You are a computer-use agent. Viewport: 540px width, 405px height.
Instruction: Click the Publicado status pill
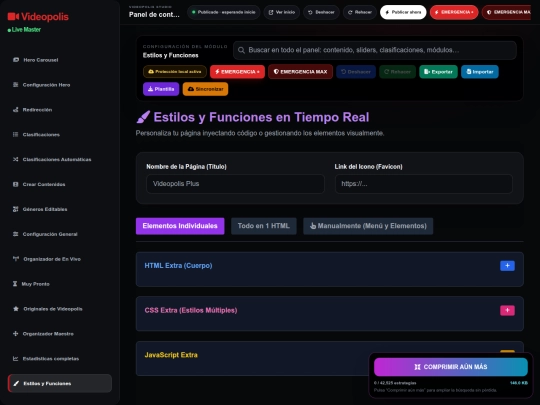coord(224,12)
